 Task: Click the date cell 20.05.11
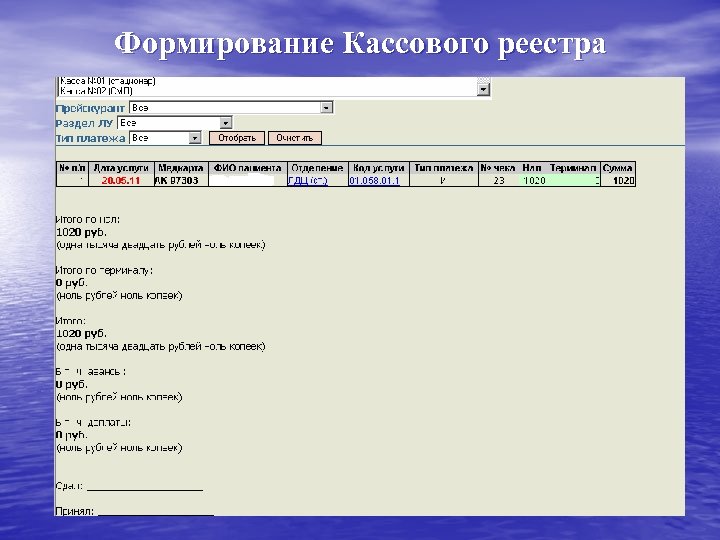coord(121,180)
